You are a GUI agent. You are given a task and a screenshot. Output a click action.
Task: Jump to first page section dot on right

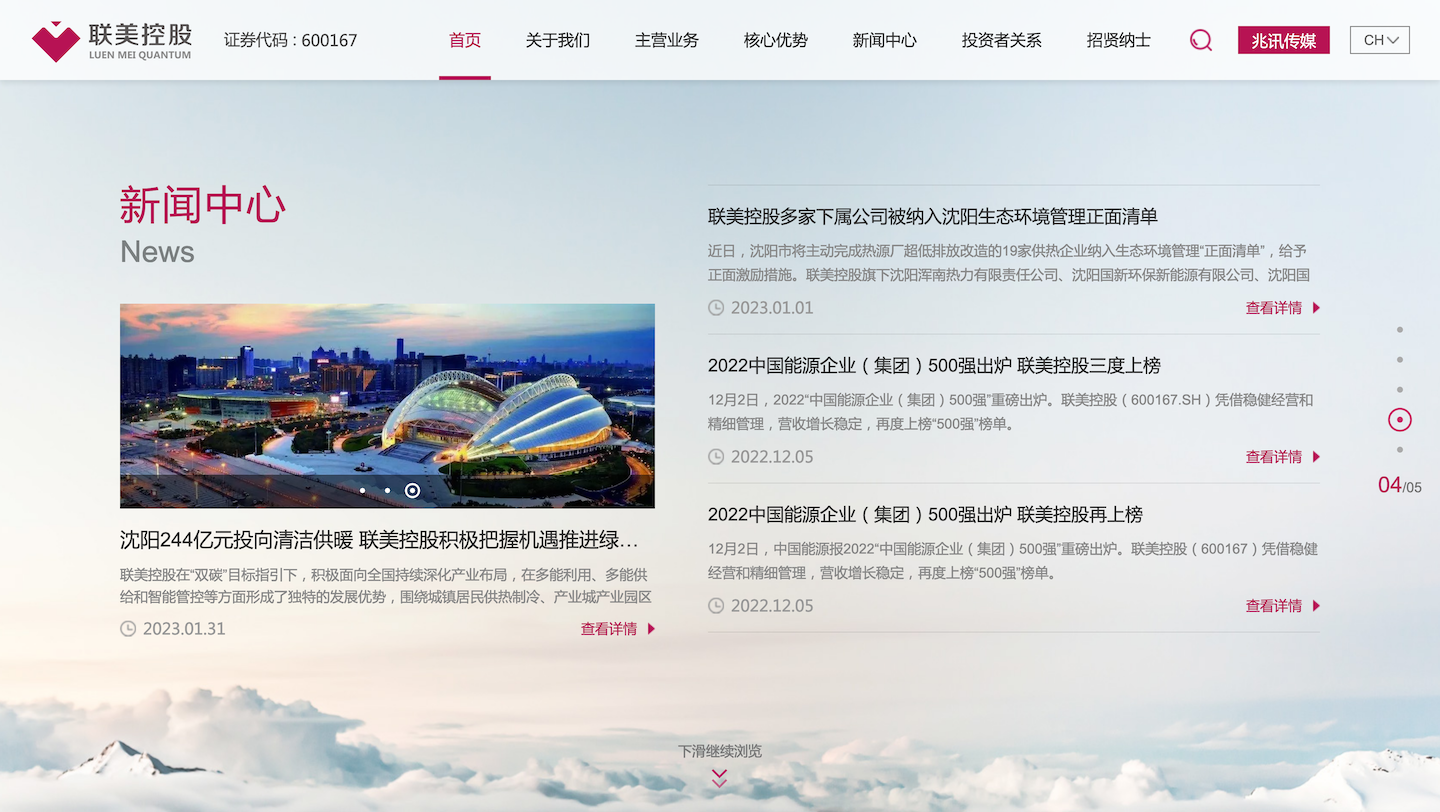click(x=1399, y=330)
